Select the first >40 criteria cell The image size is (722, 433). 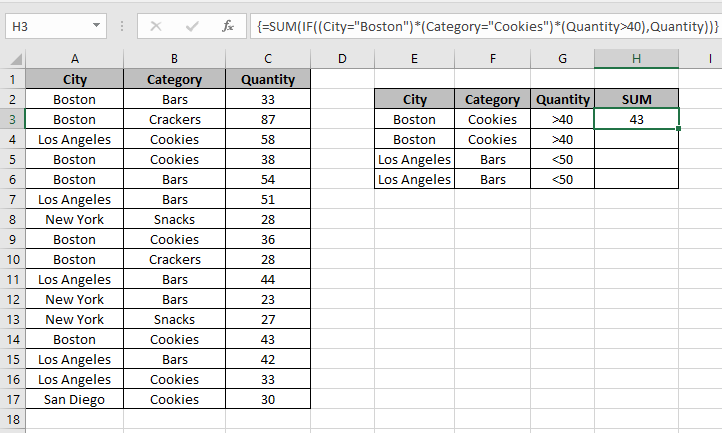coord(563,119)
